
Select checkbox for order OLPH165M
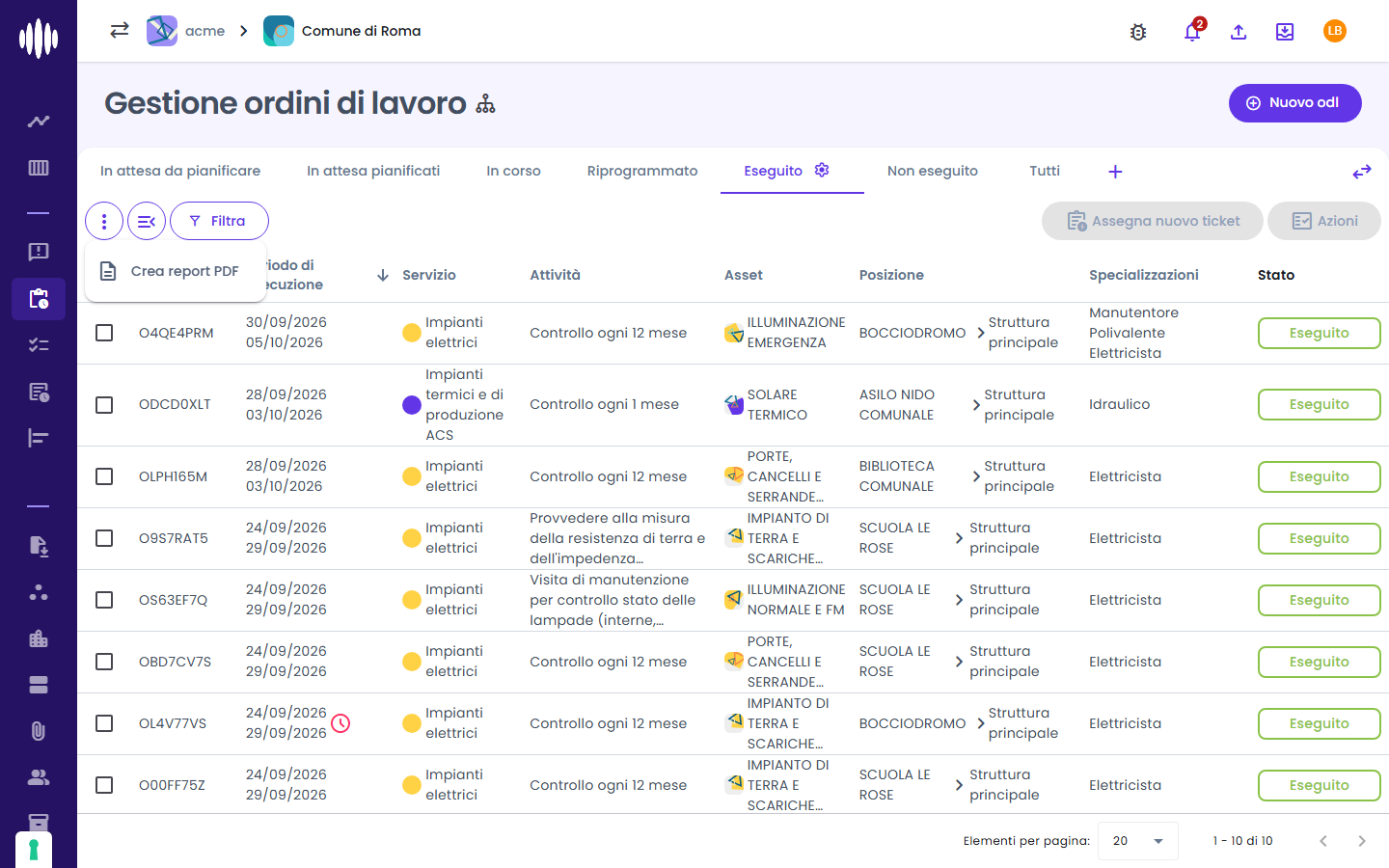click(104, 476)
